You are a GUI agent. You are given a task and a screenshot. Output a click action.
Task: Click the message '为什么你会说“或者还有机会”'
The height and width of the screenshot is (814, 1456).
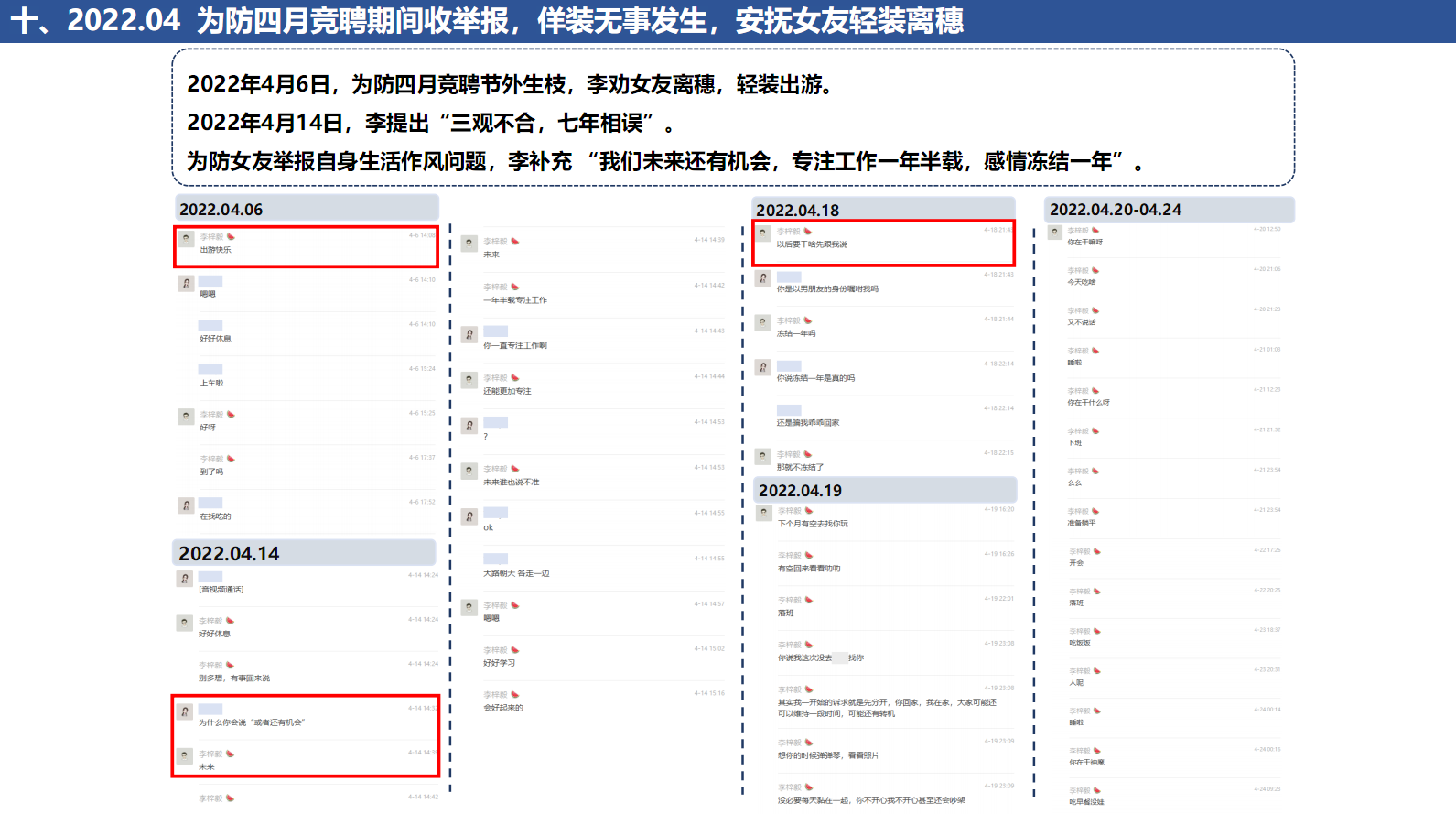point(252,722)
